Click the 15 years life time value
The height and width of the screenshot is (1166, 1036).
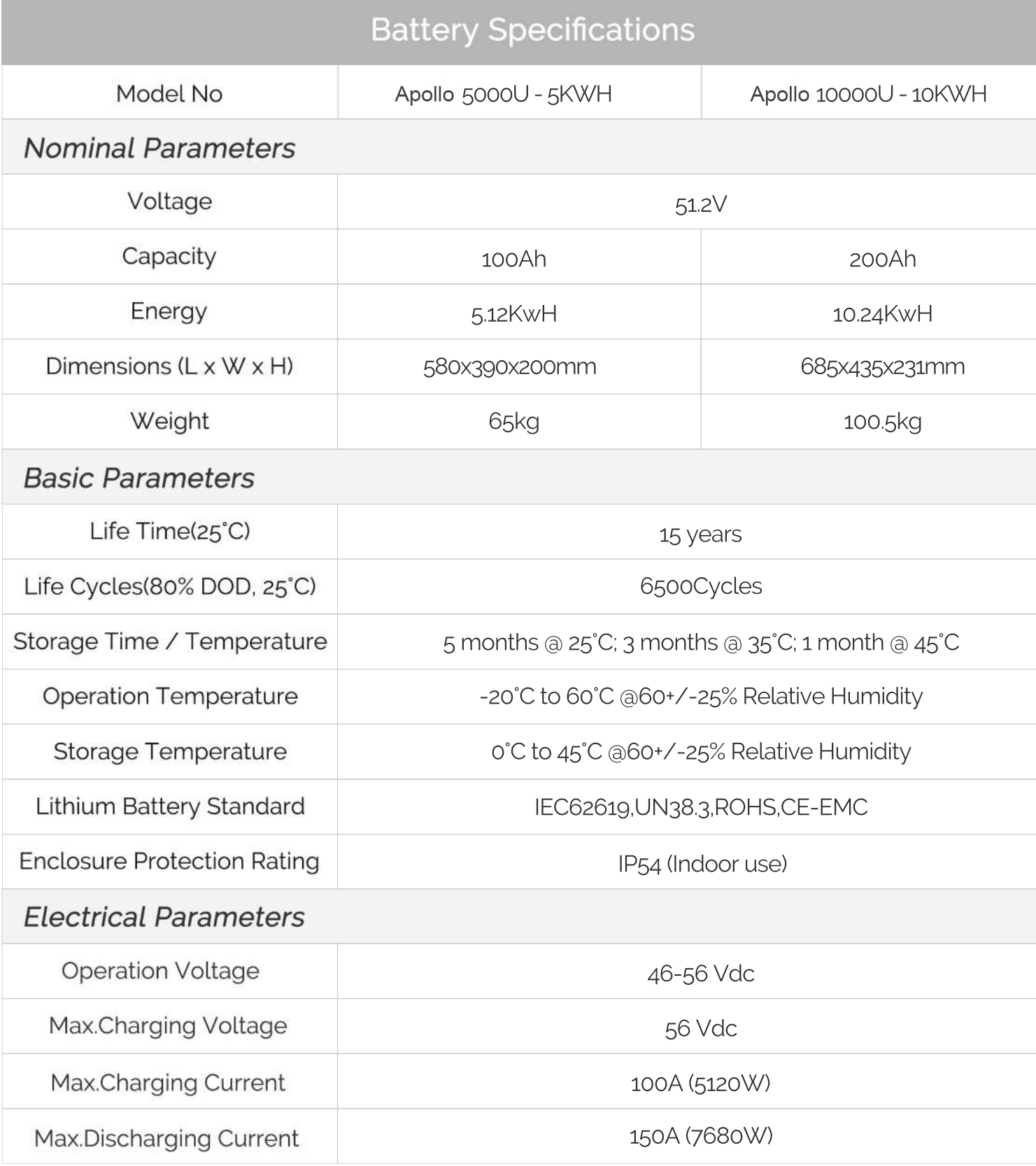tap(700, 535)
